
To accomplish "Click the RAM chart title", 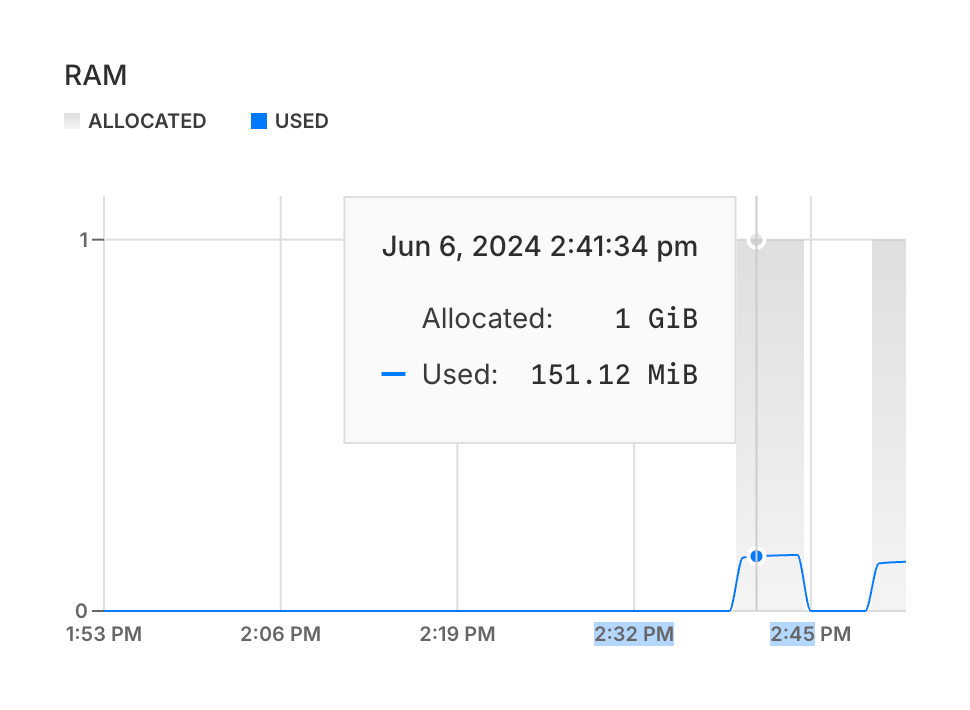I will click(x=95, y=75).
